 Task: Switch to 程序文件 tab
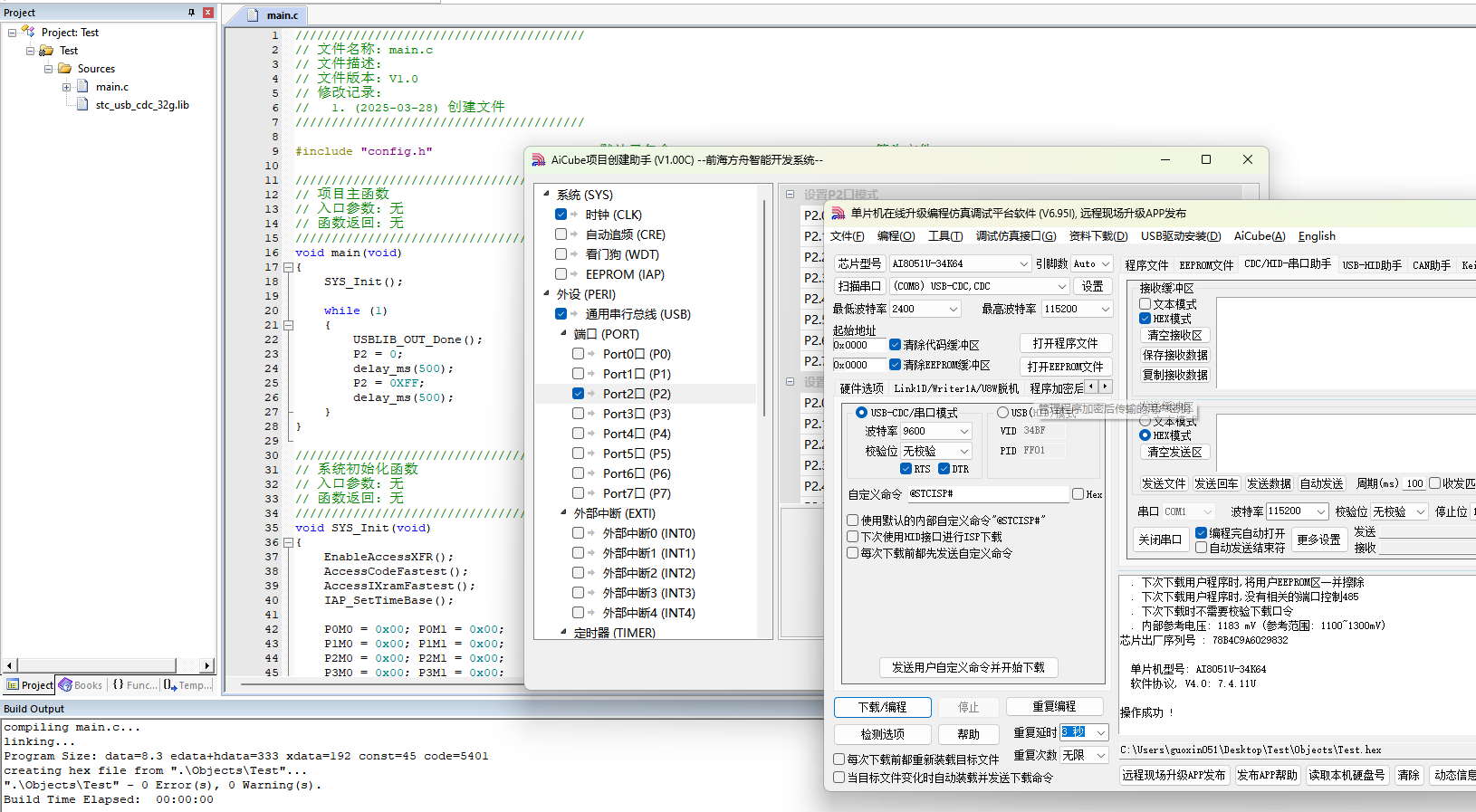pos(1146,265)
